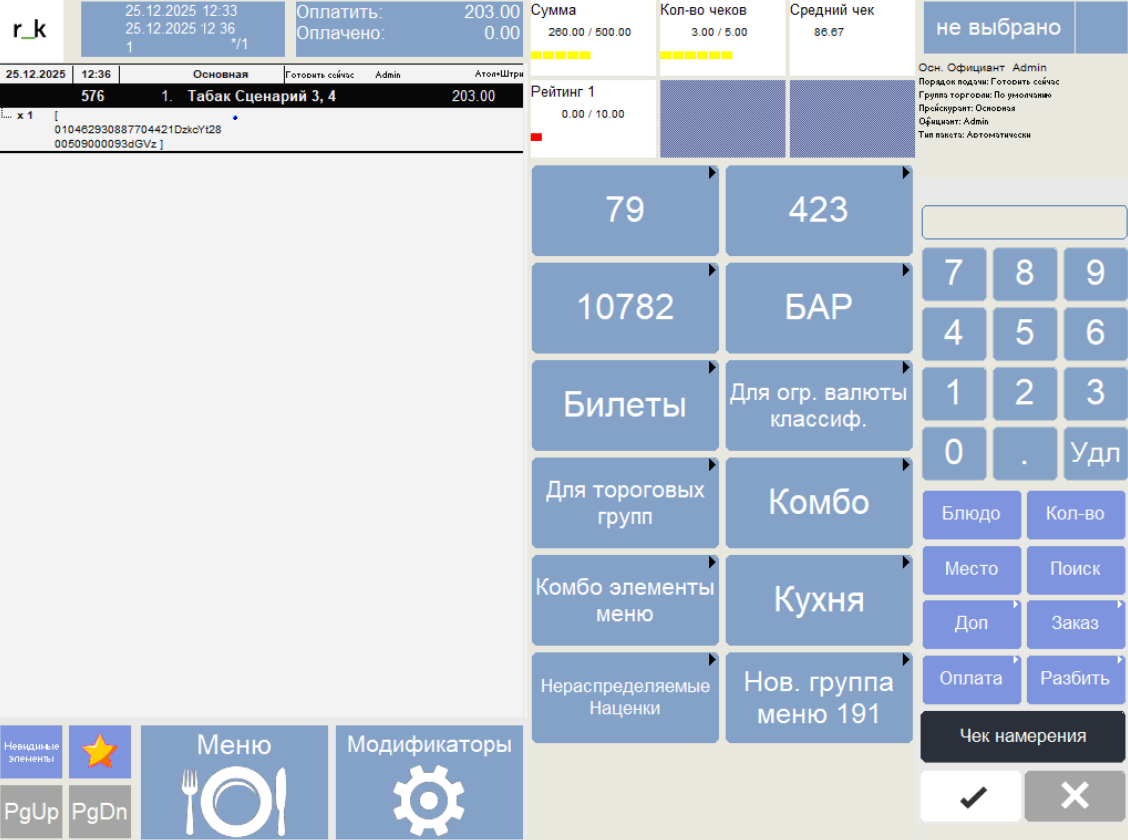
Task: Confirm with the checkmark button
Action: [971, 796]
